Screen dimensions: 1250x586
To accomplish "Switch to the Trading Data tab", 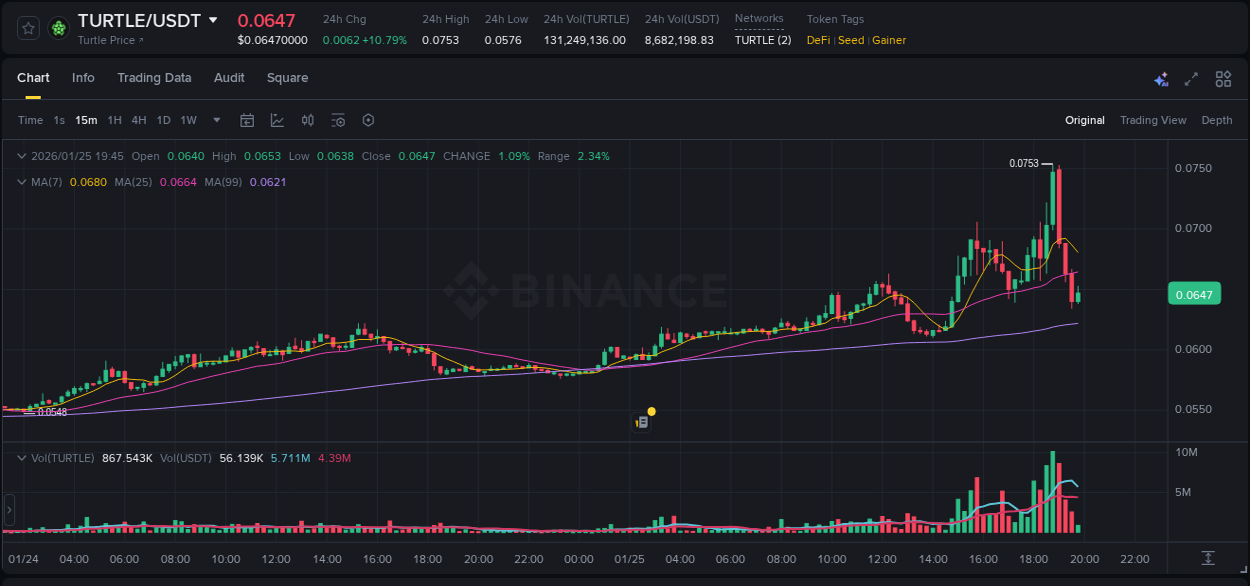I will tap(154, 77).
